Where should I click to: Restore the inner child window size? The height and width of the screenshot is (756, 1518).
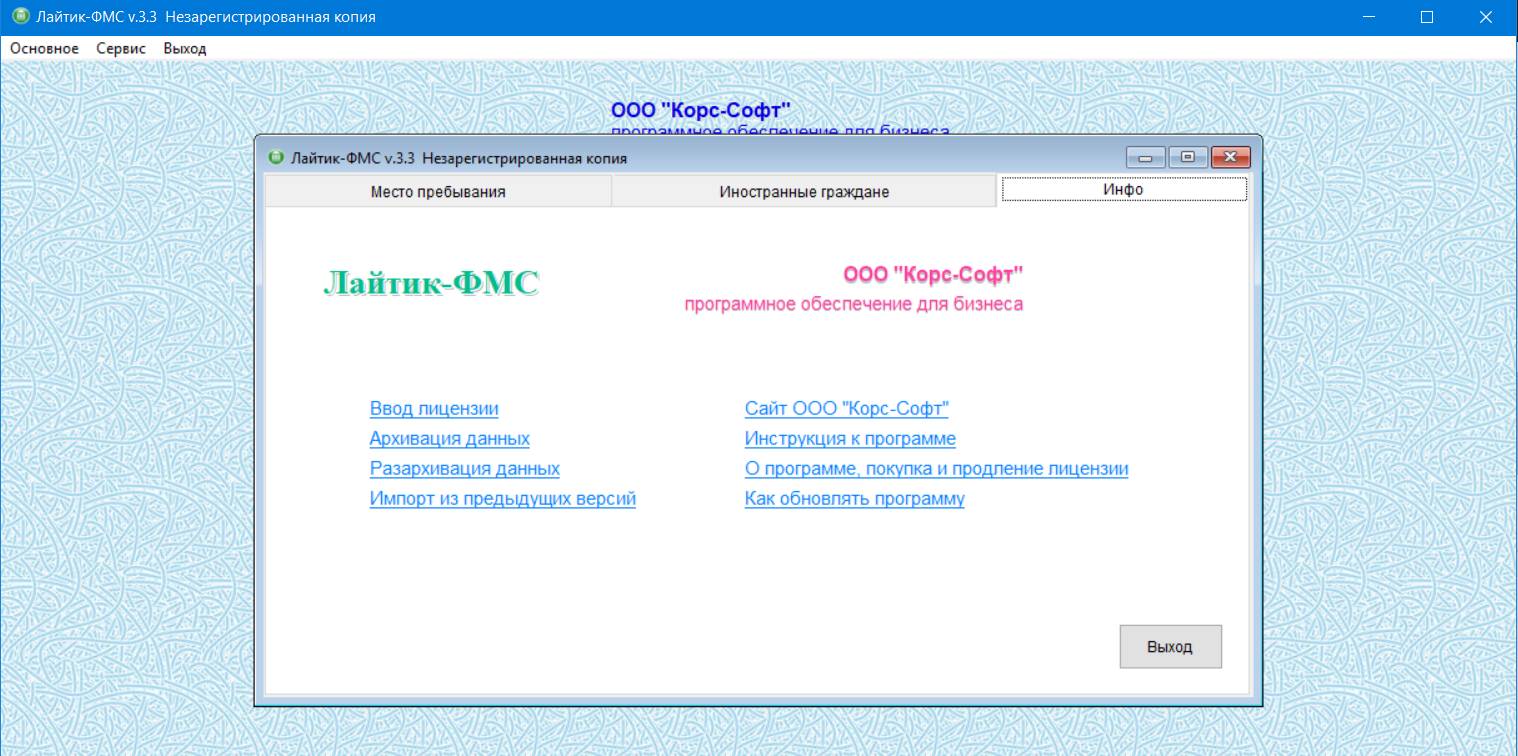[1188, 157]
